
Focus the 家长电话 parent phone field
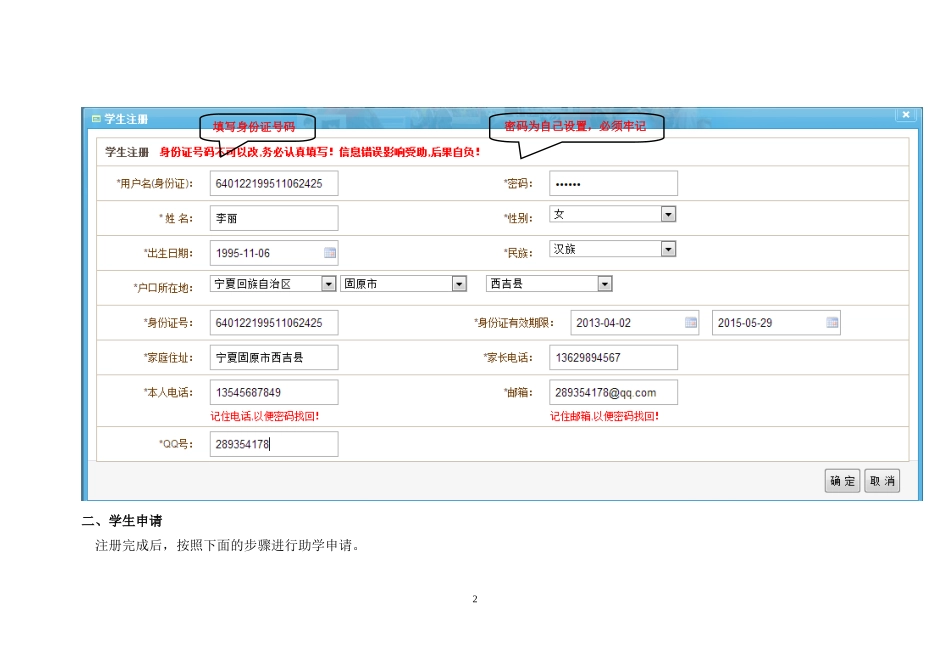tap(613, 358)
